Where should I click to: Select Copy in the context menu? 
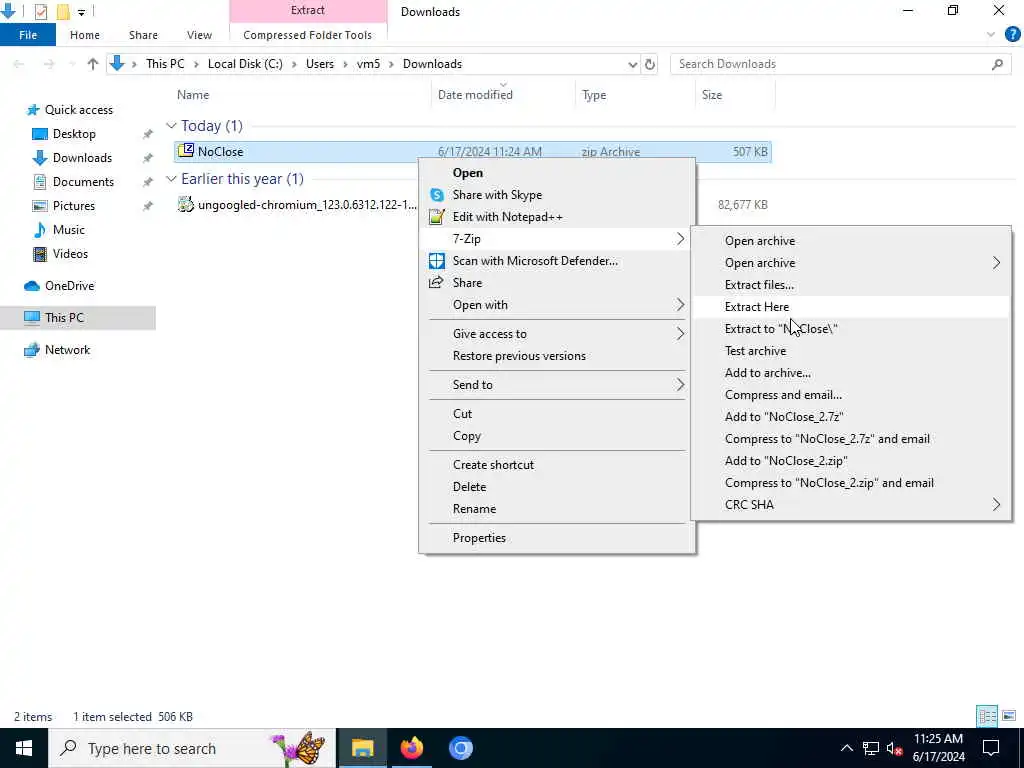click(x=557, y=436)
